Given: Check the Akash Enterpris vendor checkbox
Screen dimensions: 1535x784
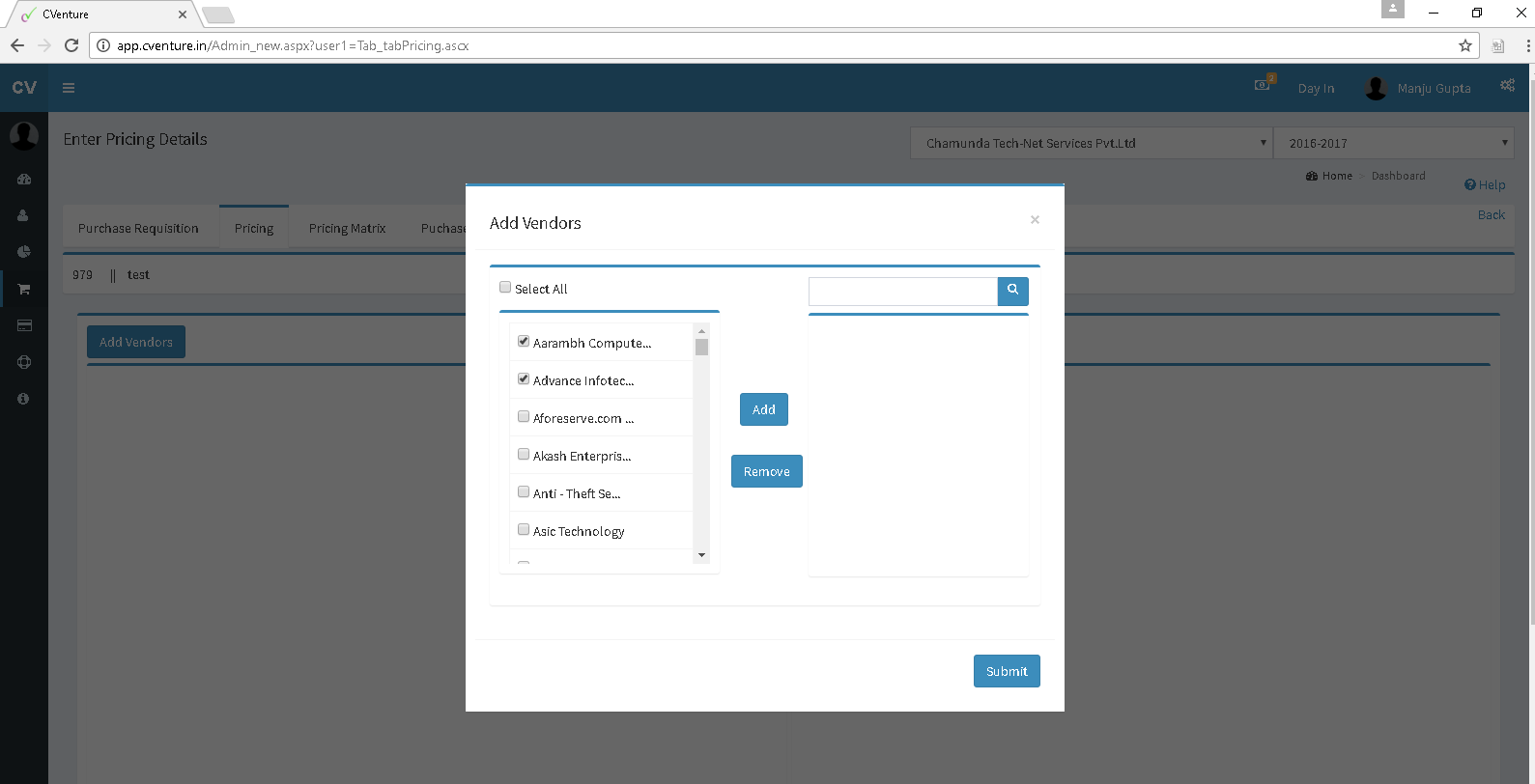Looking at the screenshot, I should click(x=524, y=455).
